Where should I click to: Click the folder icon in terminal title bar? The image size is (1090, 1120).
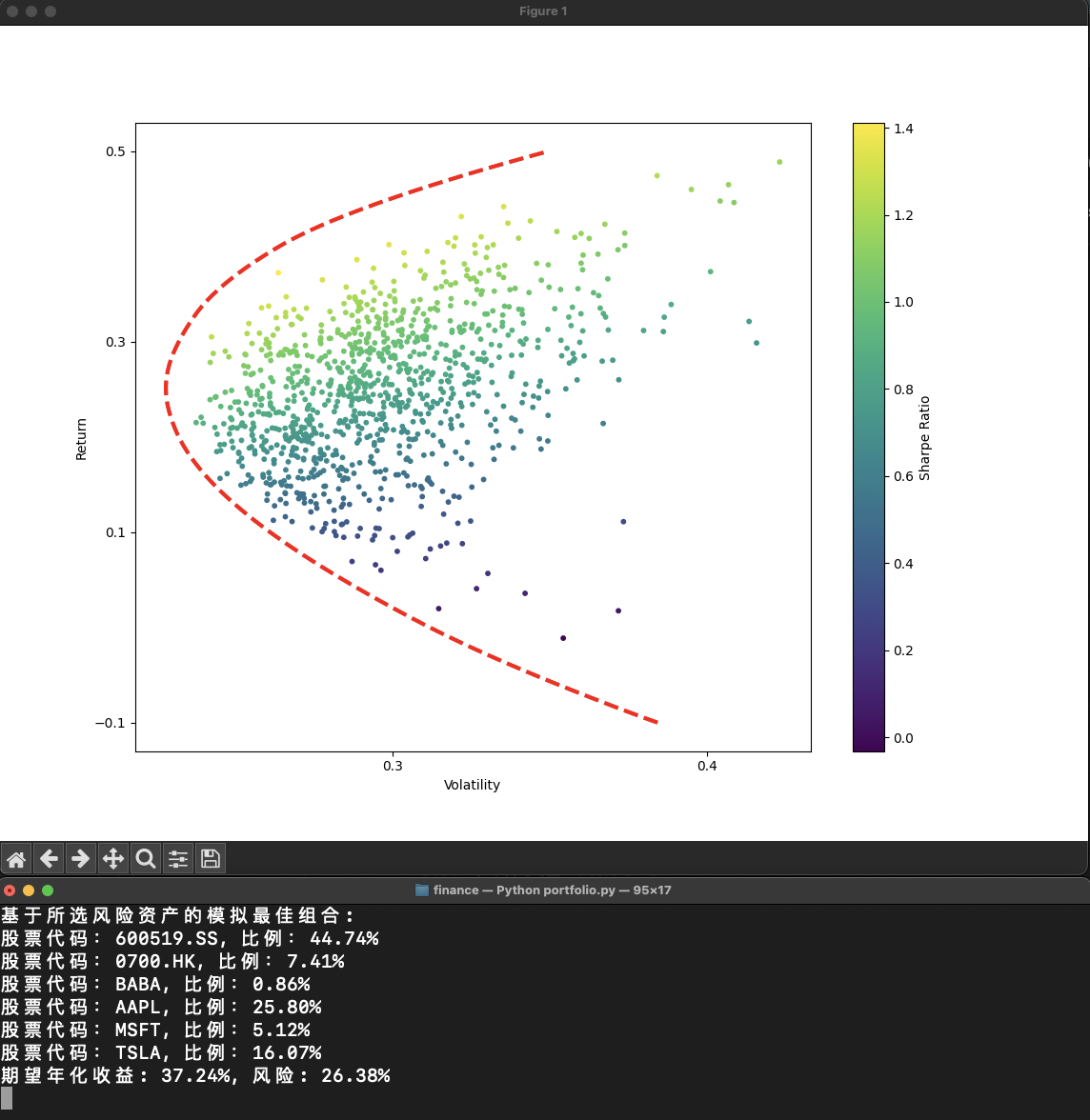click(422, 890)
